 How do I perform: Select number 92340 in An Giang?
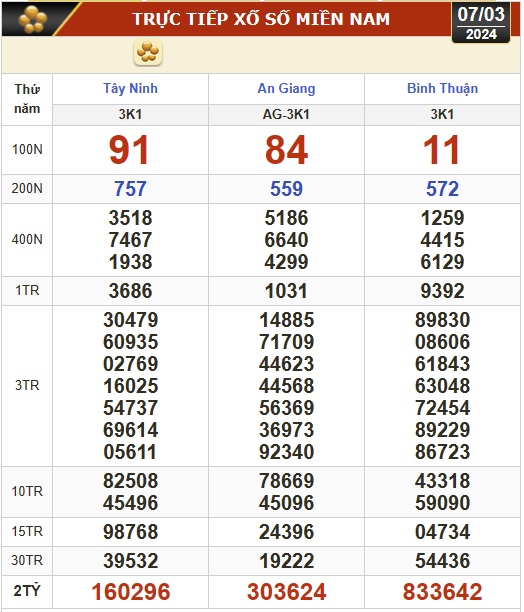(x=286, y=452)
